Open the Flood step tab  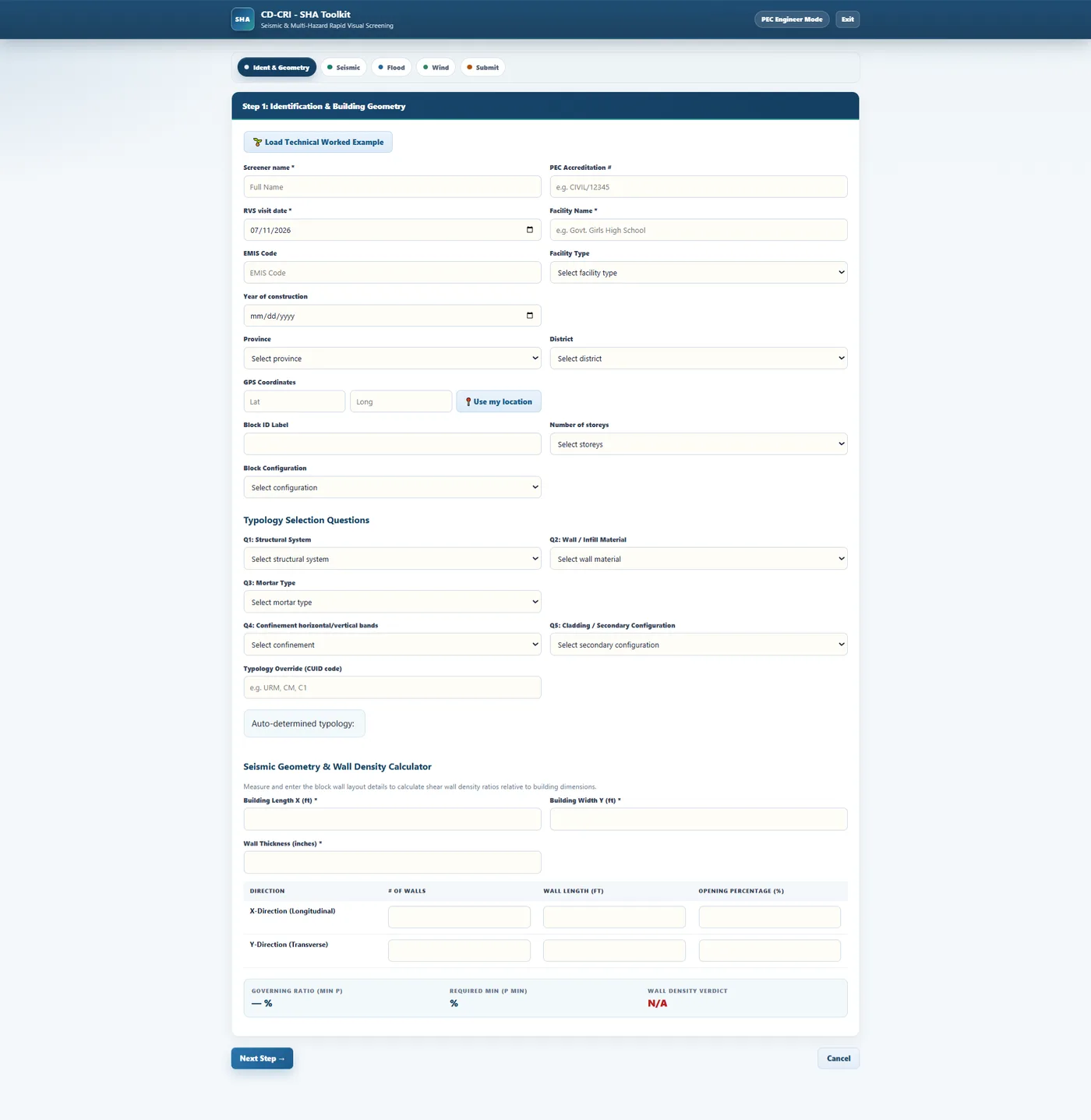[391, 68]
